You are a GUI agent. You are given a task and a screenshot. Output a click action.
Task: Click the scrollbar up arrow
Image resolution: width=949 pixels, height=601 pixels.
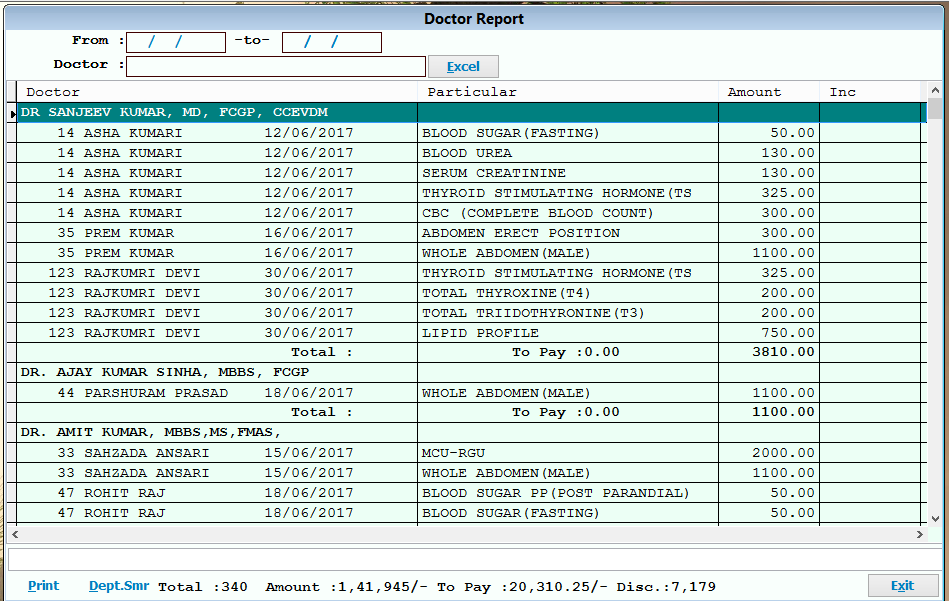tap(937, 91)
